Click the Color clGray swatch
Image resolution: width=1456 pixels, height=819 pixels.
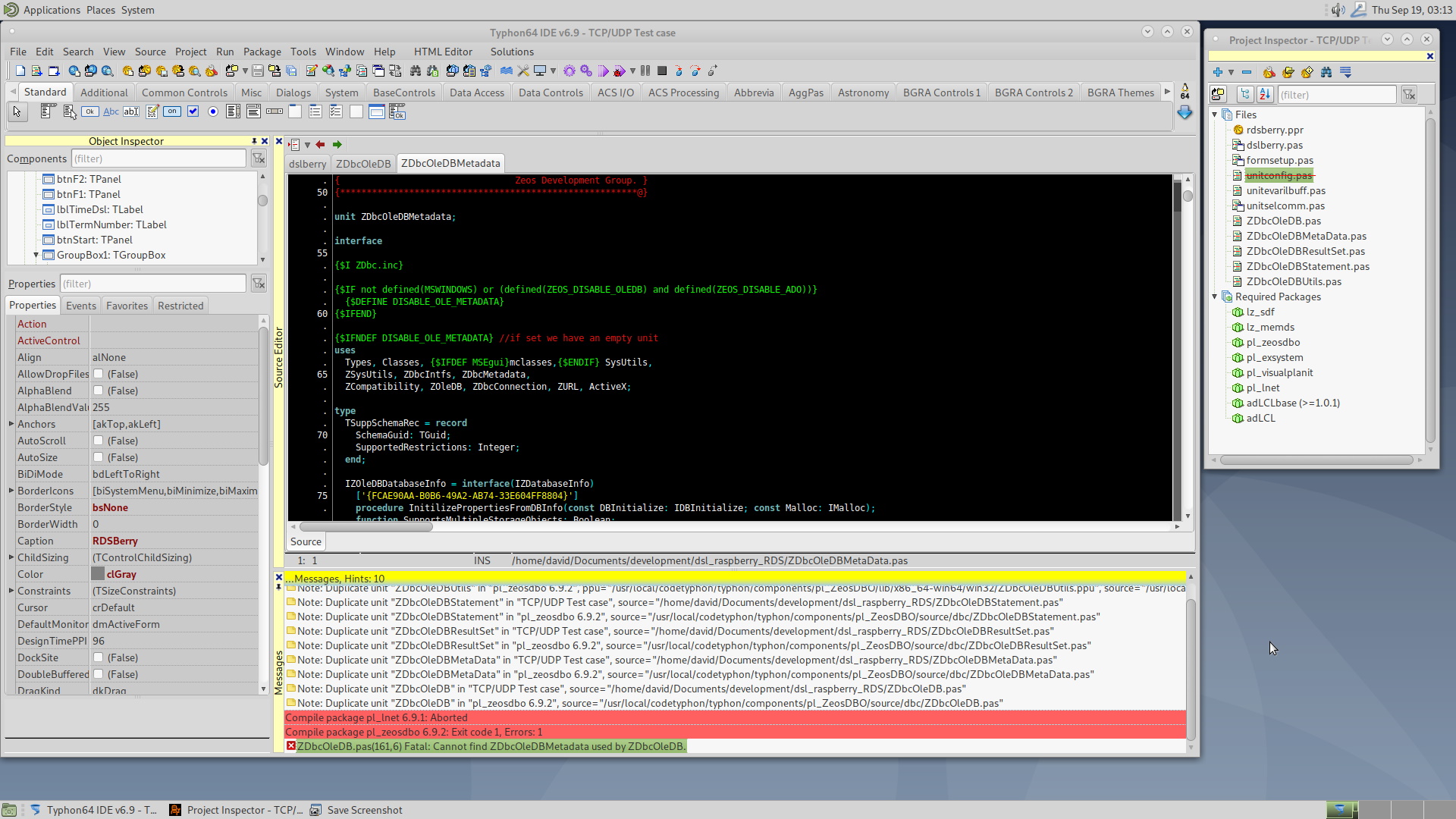pos(98,574)
